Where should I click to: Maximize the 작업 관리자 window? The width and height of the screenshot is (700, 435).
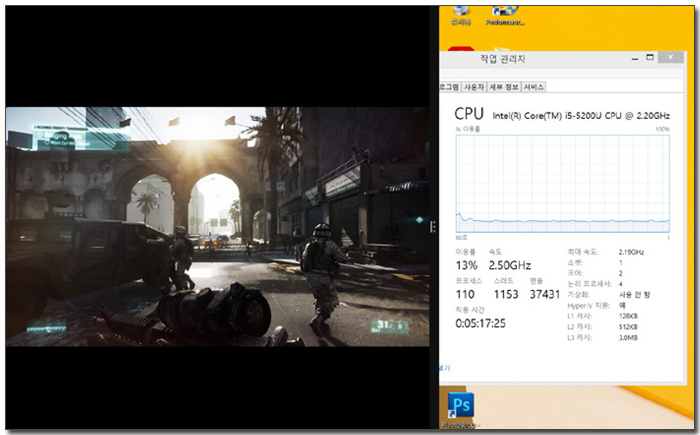[x=650, y=58]
